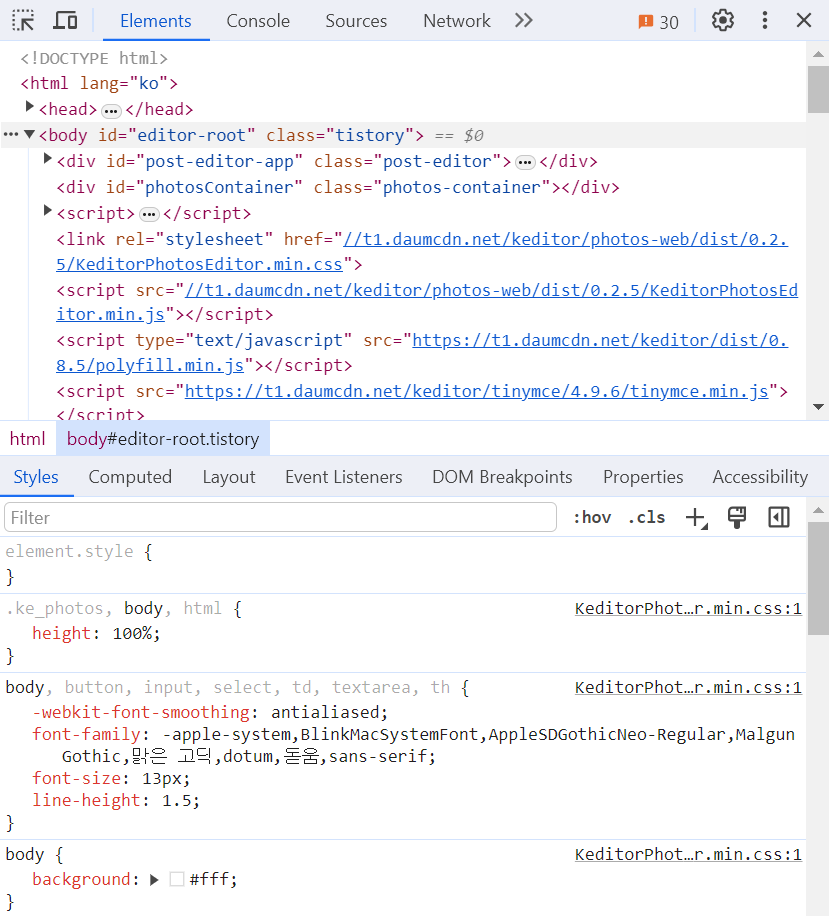Screen dimensions: 829x916
Task: Close the DevTools panel
Action: (x=804, y=20)
